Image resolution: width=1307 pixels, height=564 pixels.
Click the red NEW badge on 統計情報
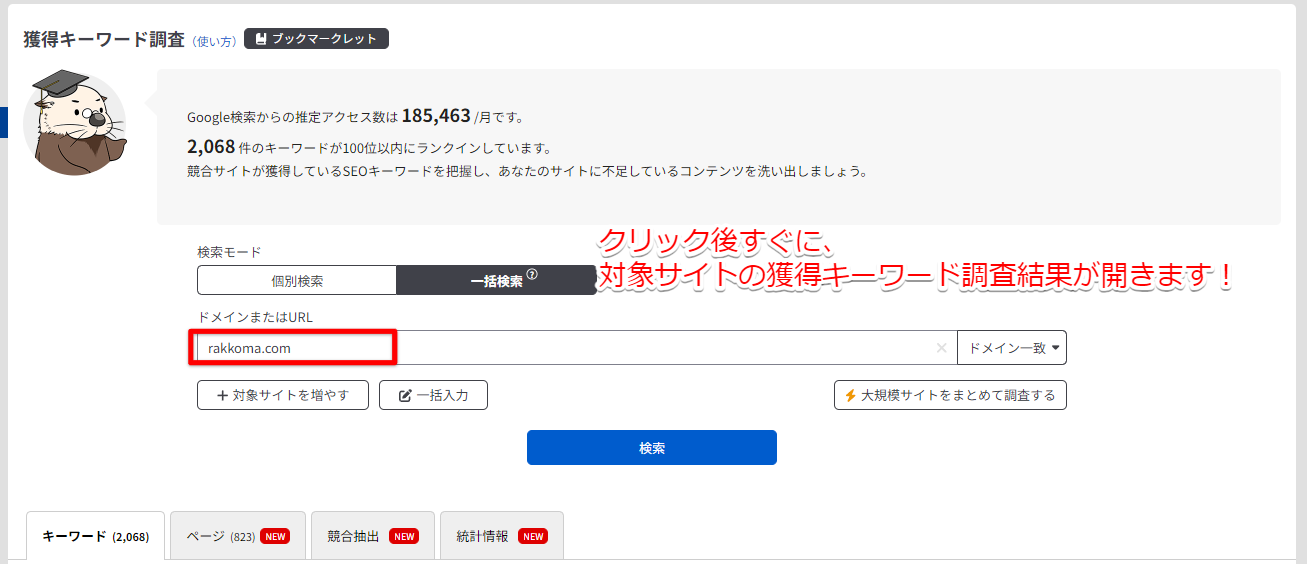(x=533, y=536)
